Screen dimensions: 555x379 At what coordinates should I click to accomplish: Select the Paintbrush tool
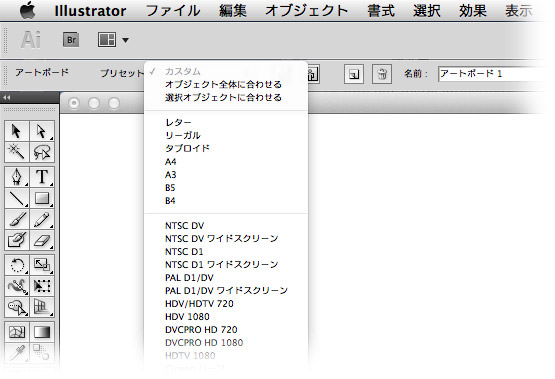(x=17, y=219)
